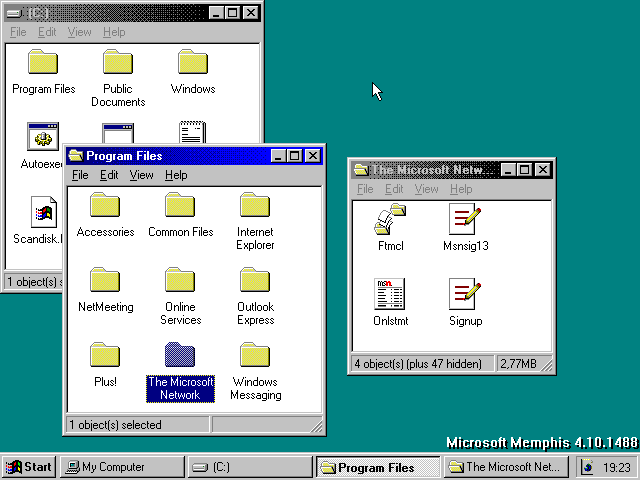This screenshot has width=640, height=480.
Task: Open View menu in the C: window
Action: click(x=79, y=32)
